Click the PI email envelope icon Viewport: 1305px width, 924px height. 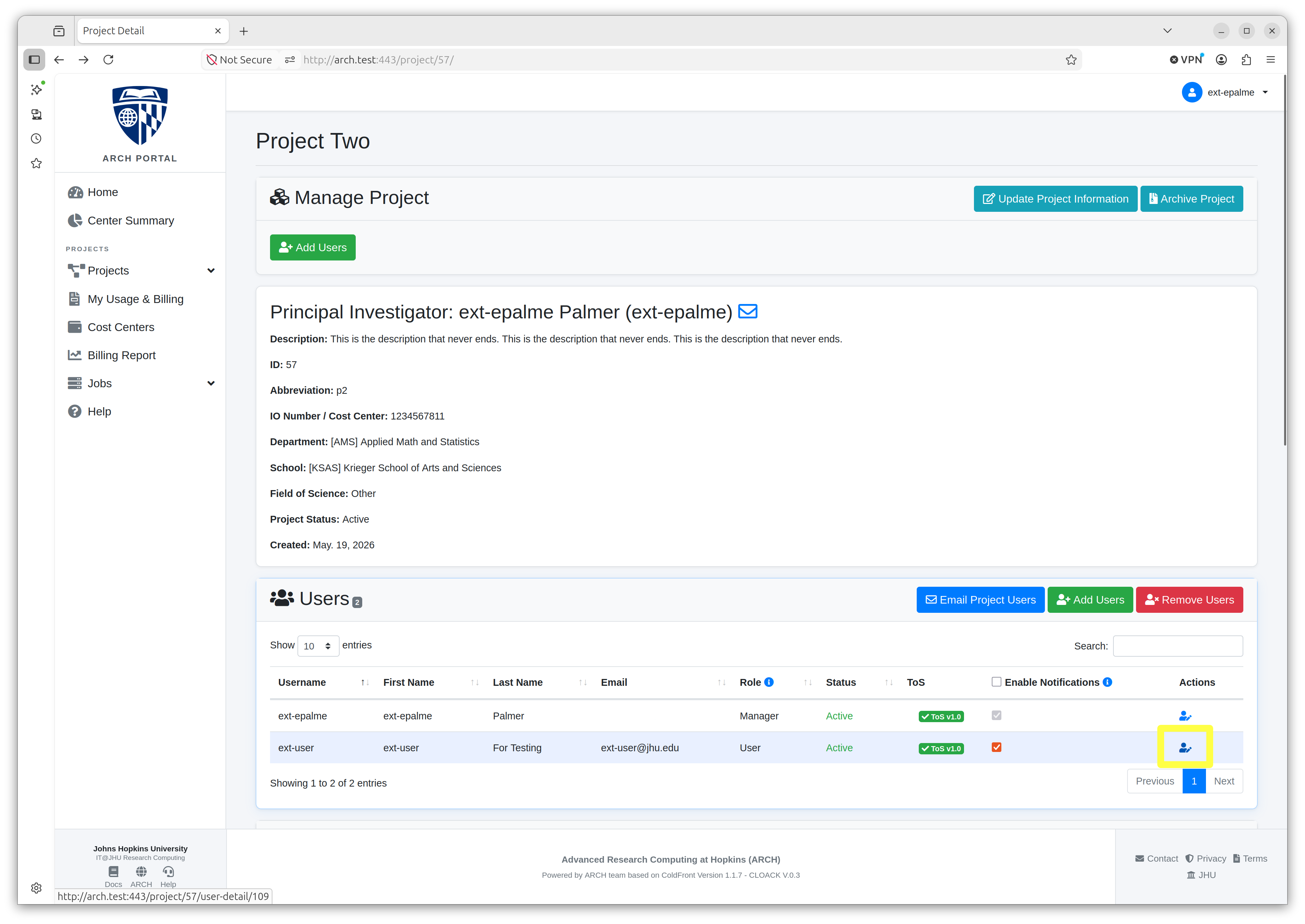(x=747, y=311)
